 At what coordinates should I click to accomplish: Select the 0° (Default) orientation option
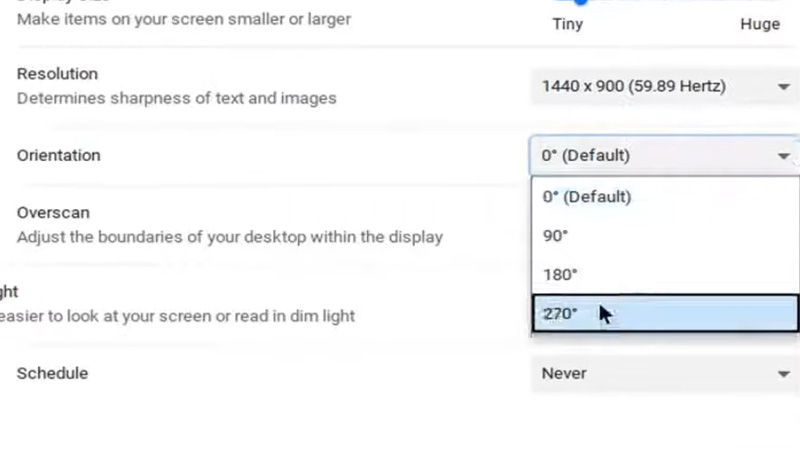coord(665,197)
